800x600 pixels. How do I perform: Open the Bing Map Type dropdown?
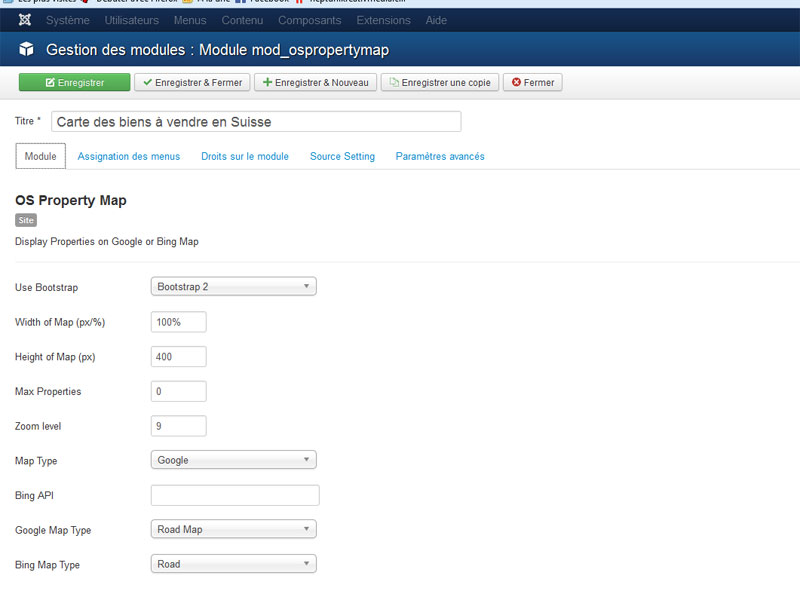(234, 564)
